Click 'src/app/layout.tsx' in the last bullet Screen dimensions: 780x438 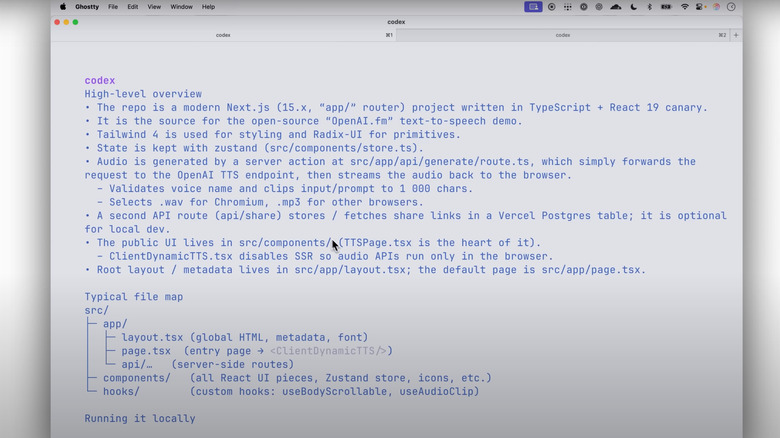350,269
